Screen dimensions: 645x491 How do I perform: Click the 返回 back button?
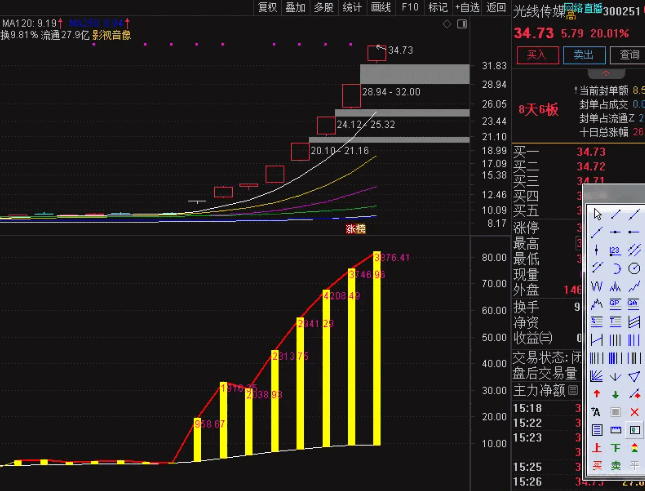tap(496, 7)
